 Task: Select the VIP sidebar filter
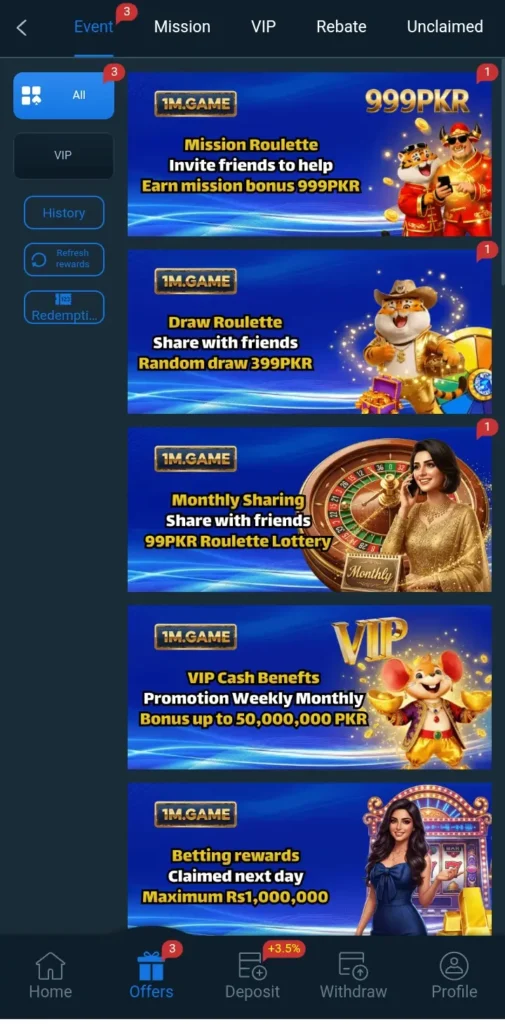[x=63, y=155]
